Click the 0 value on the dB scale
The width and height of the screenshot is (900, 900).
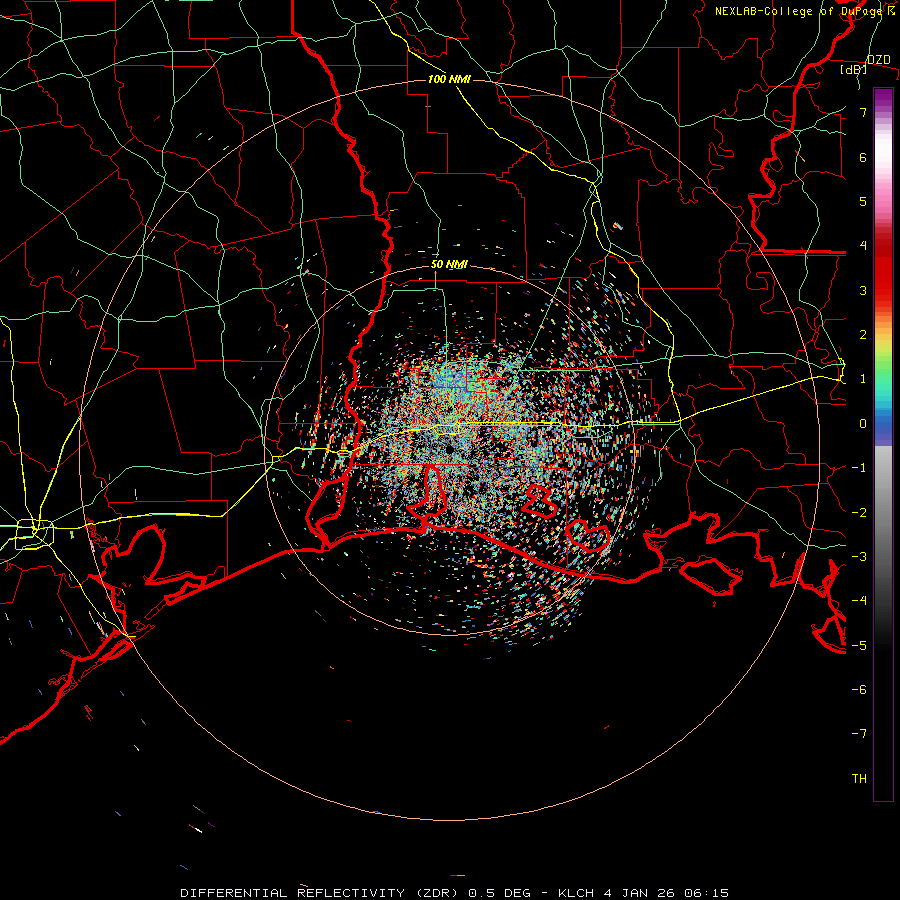(863, 424)
